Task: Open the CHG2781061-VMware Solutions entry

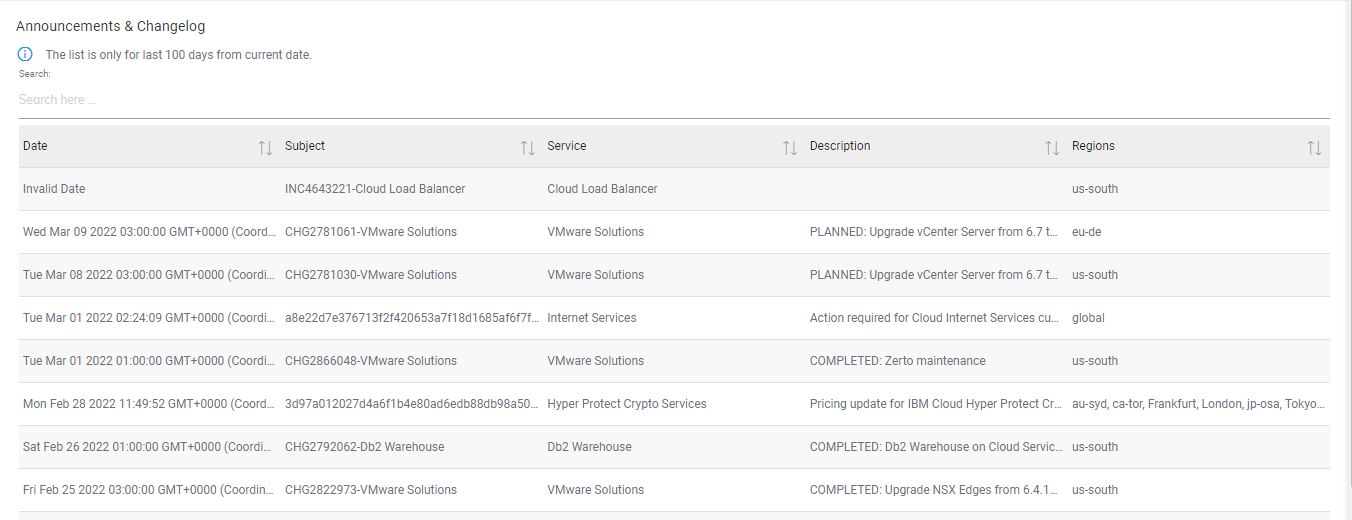Action: coord(371,232)
